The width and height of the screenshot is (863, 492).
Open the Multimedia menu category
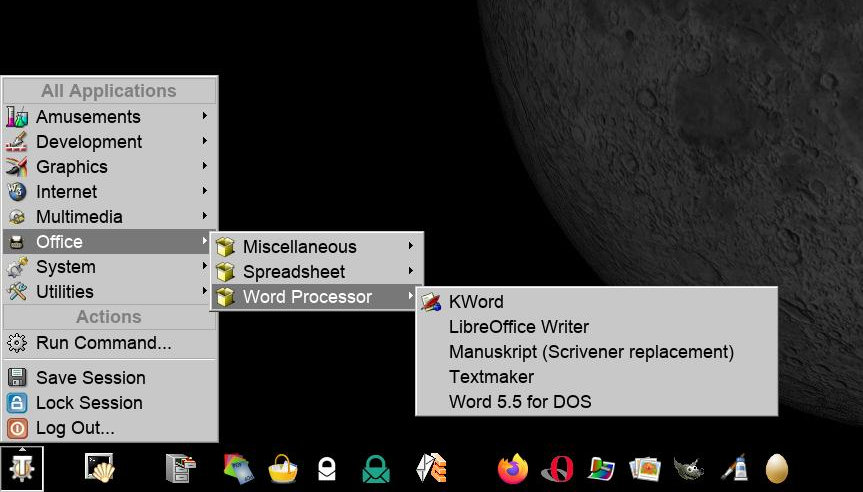(110, 217)
